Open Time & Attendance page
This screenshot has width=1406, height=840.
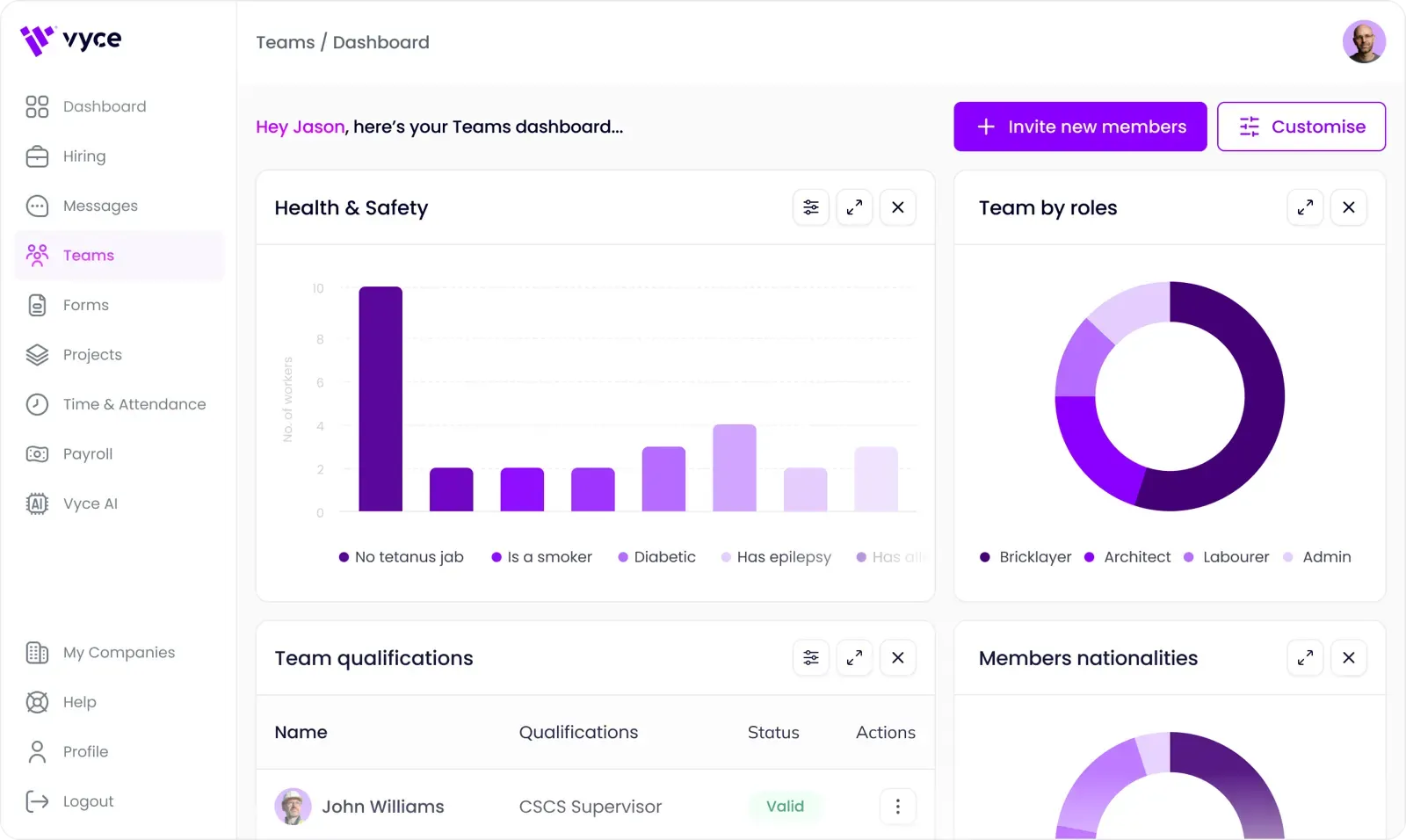(x=120, y=404)
